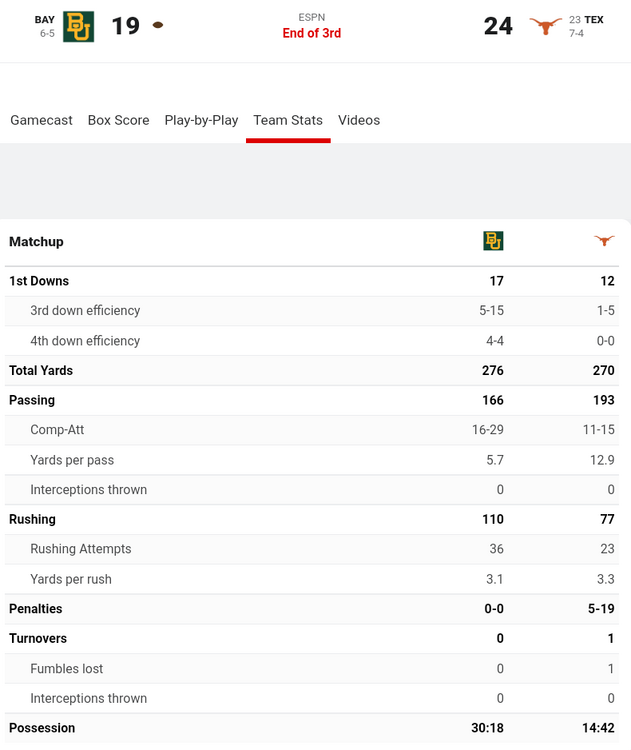Click the Possession row label
Screen dimensions: 631x750
coord(42,728)
